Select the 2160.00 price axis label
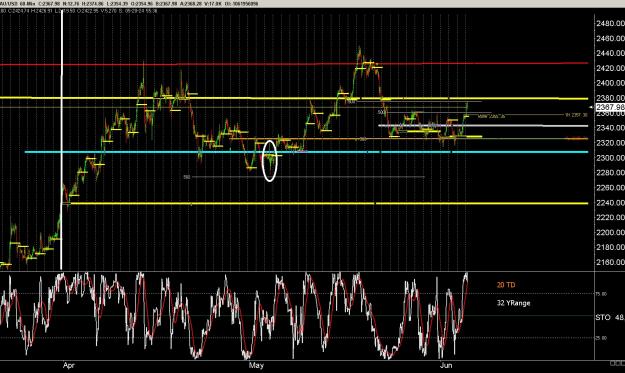This screenshot has width=625, height=373. click(x=610, y=263)
